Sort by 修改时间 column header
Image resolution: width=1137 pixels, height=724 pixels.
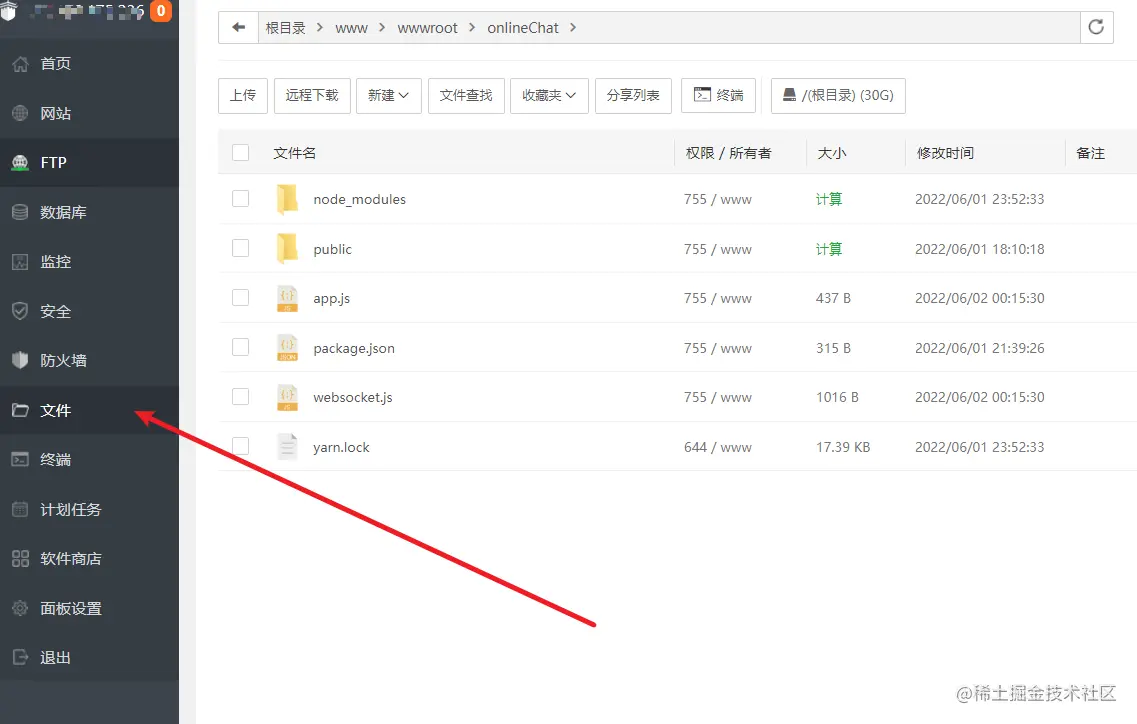(945, 153)
